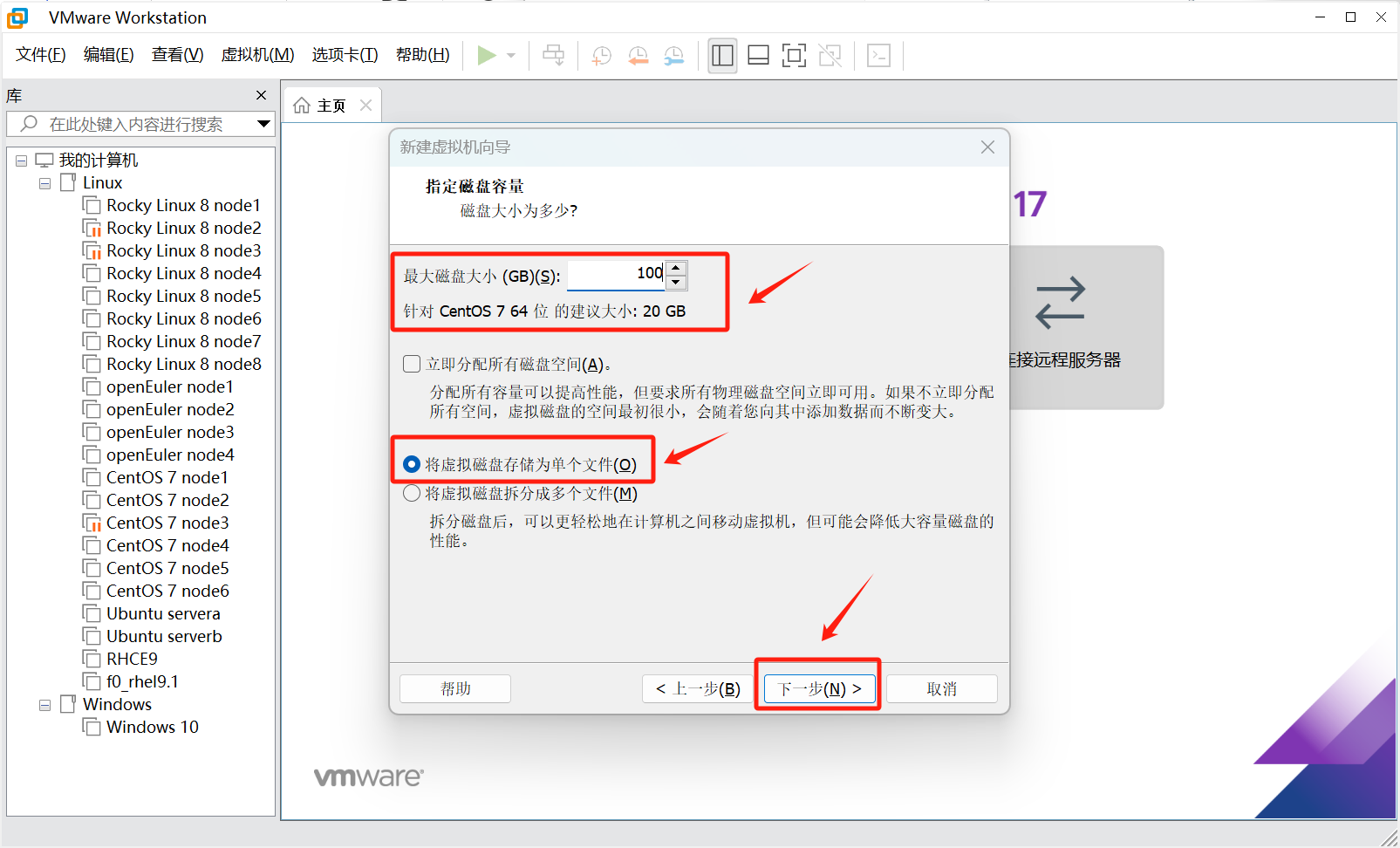Select the CentOS 7 node3 VM icon
Screen dimensions: 1400x848
click(x=92, y=523)
